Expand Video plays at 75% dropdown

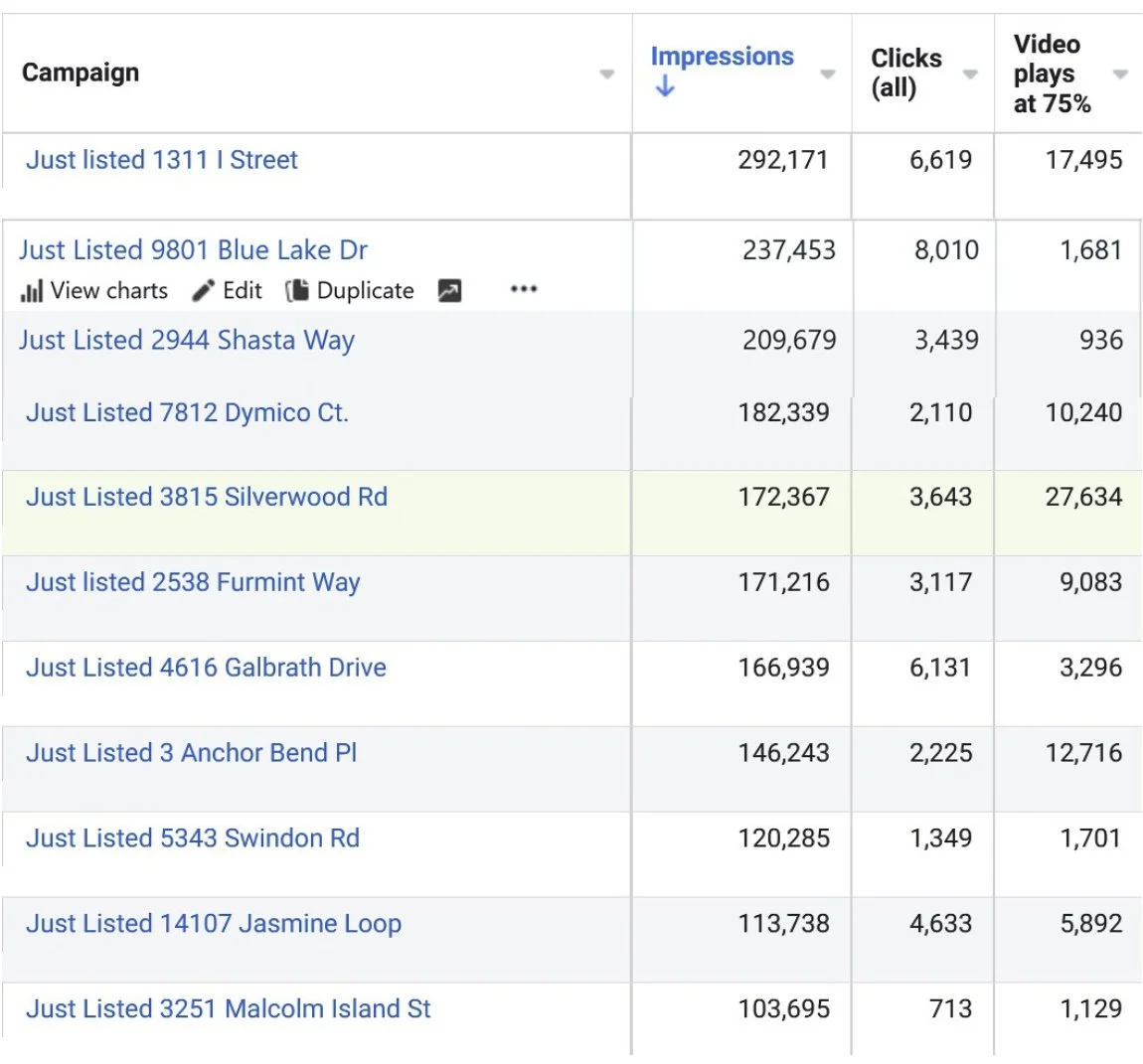coord(1120,74)
